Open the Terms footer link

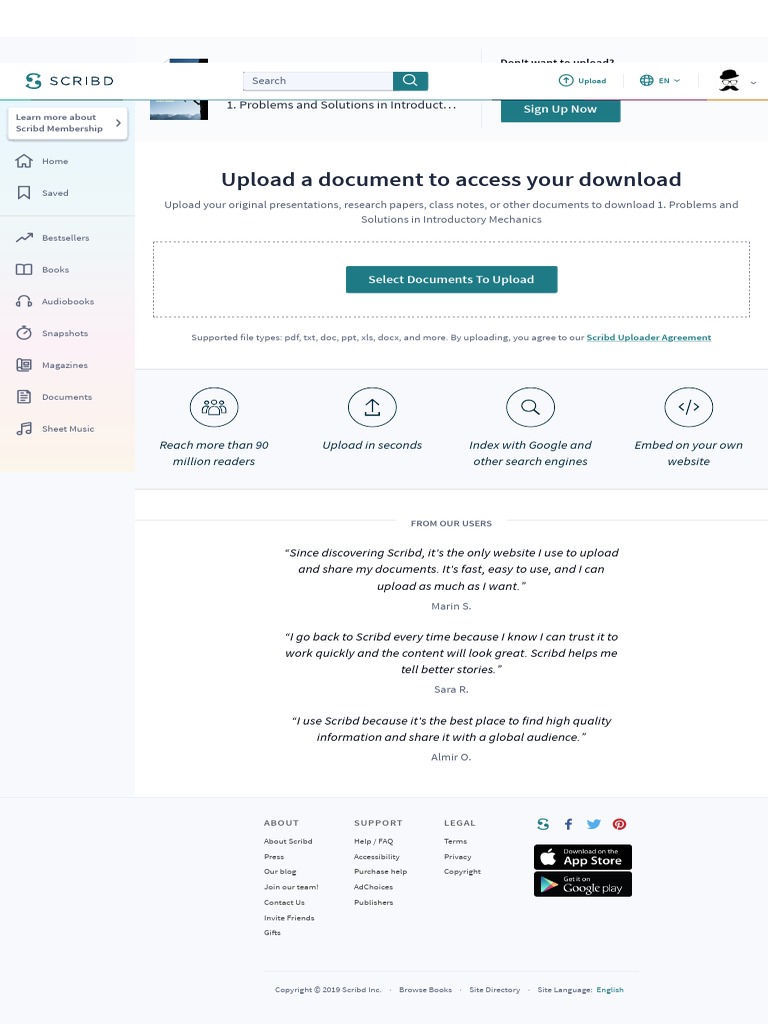coord(455,841)
